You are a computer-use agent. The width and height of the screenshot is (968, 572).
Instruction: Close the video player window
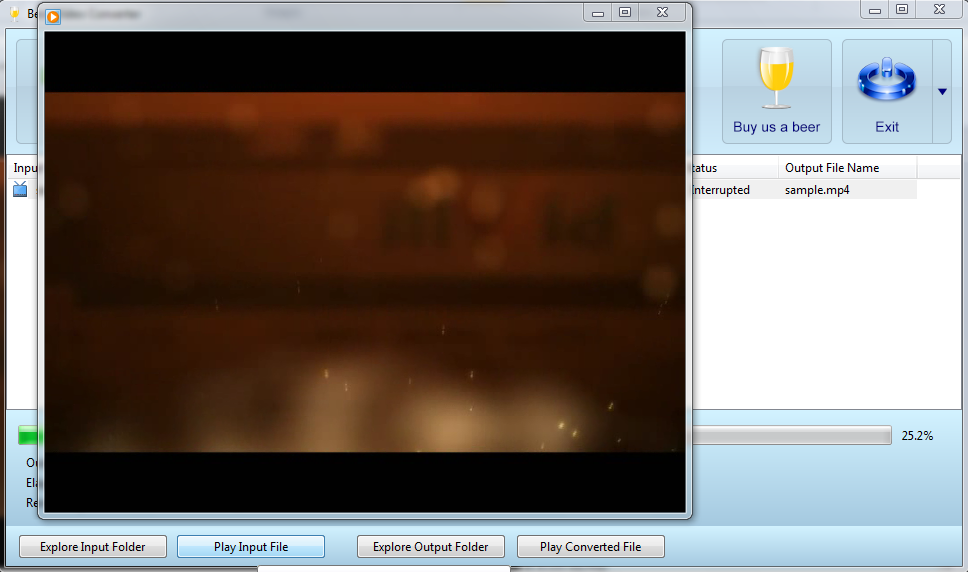[x=662, y=12]
